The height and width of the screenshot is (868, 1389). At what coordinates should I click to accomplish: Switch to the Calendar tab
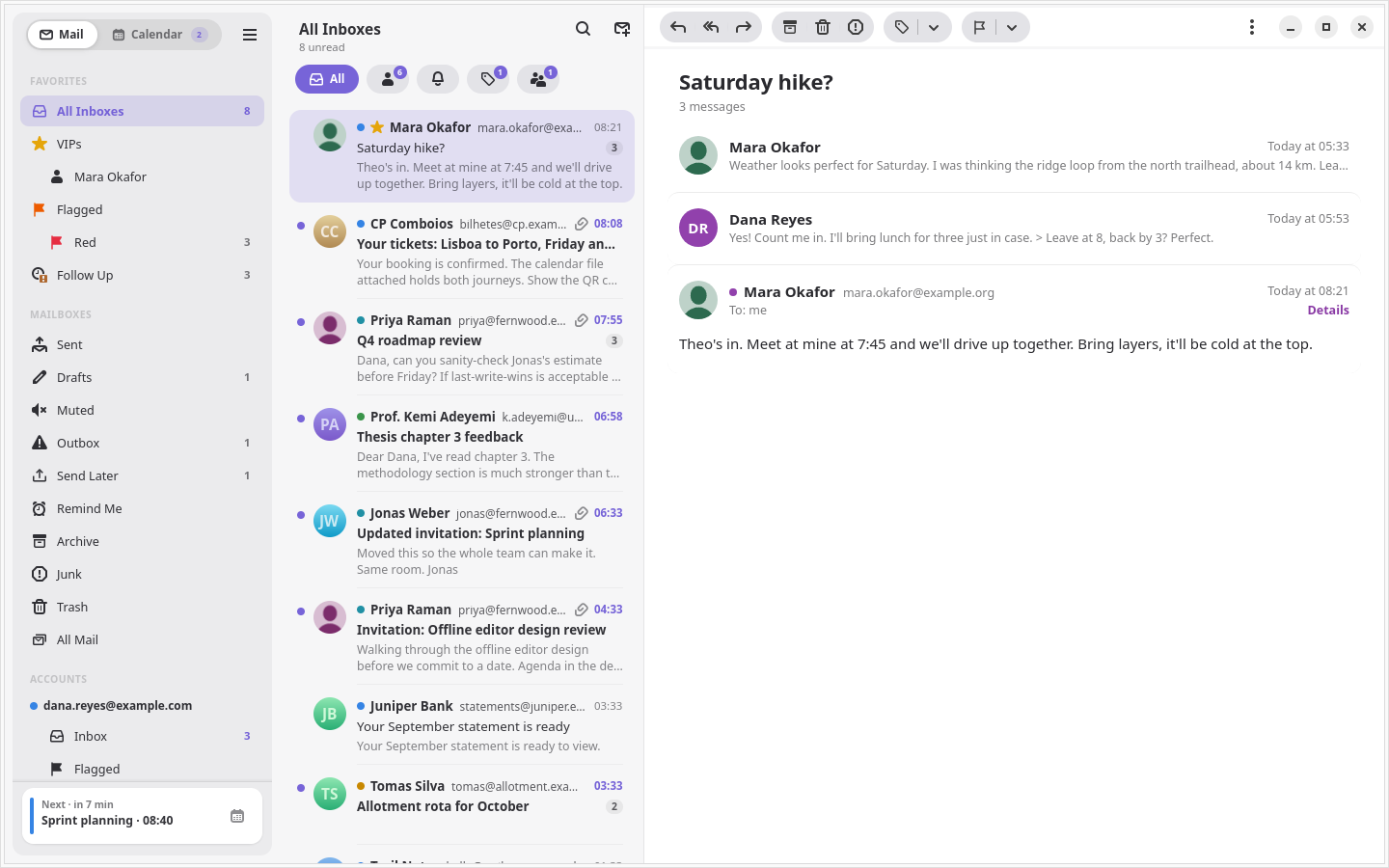pyautogui.click(x=159, y=35)
